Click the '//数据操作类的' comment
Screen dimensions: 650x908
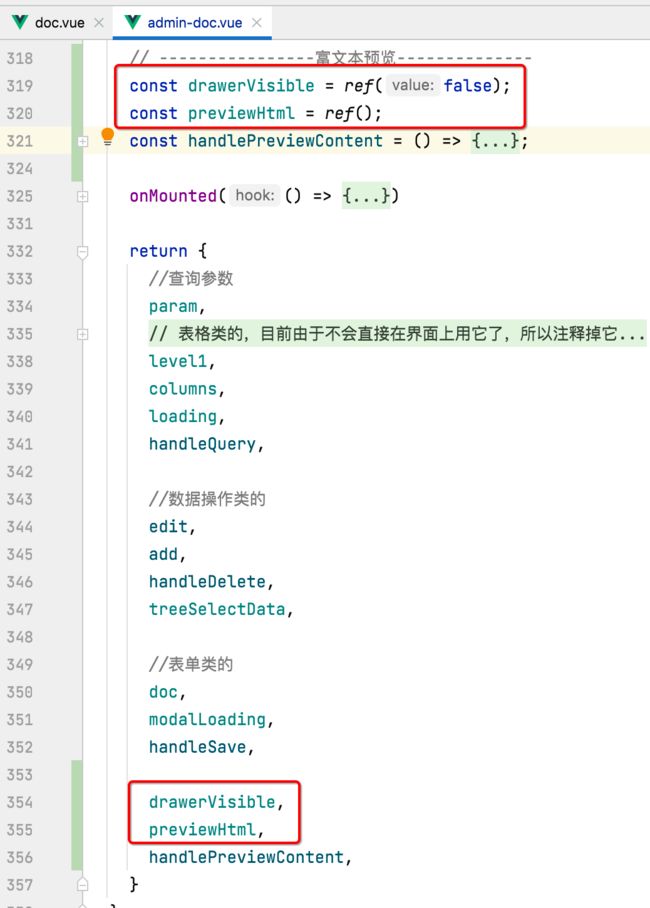coord(207,499)
